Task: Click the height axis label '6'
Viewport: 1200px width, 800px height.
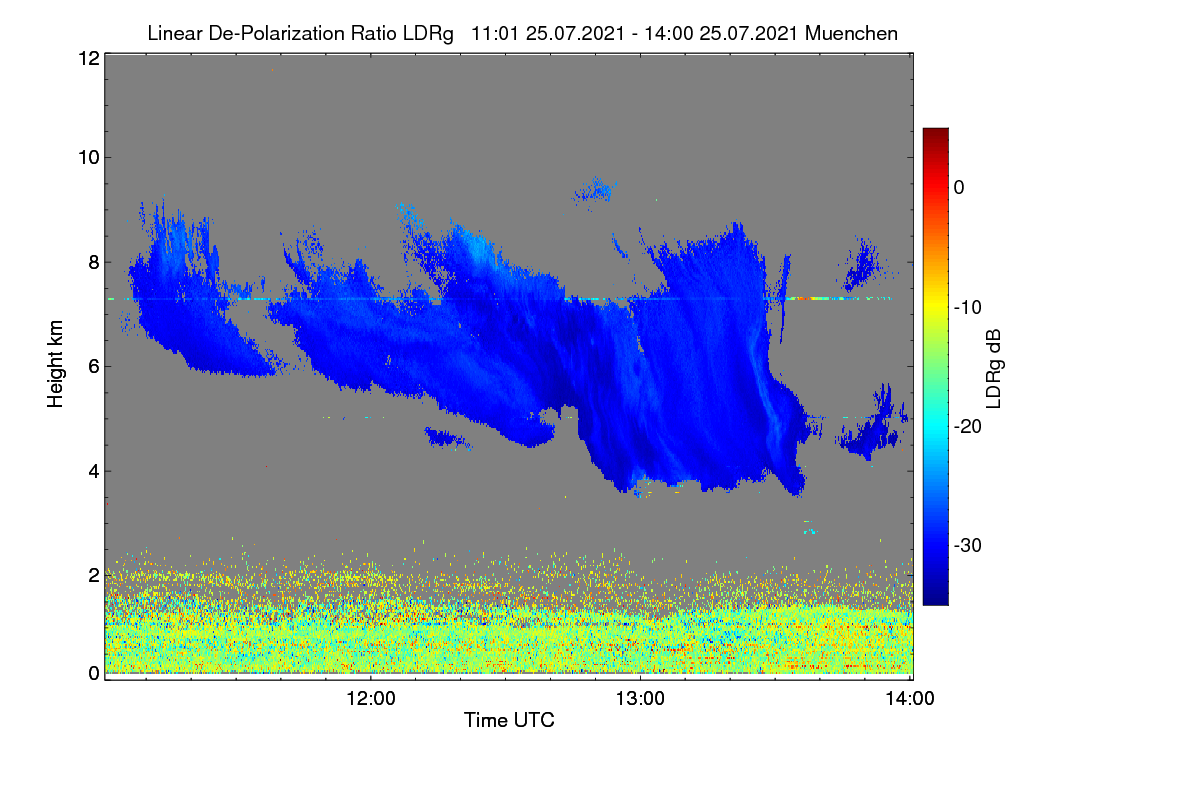Action: coord(93,367)
